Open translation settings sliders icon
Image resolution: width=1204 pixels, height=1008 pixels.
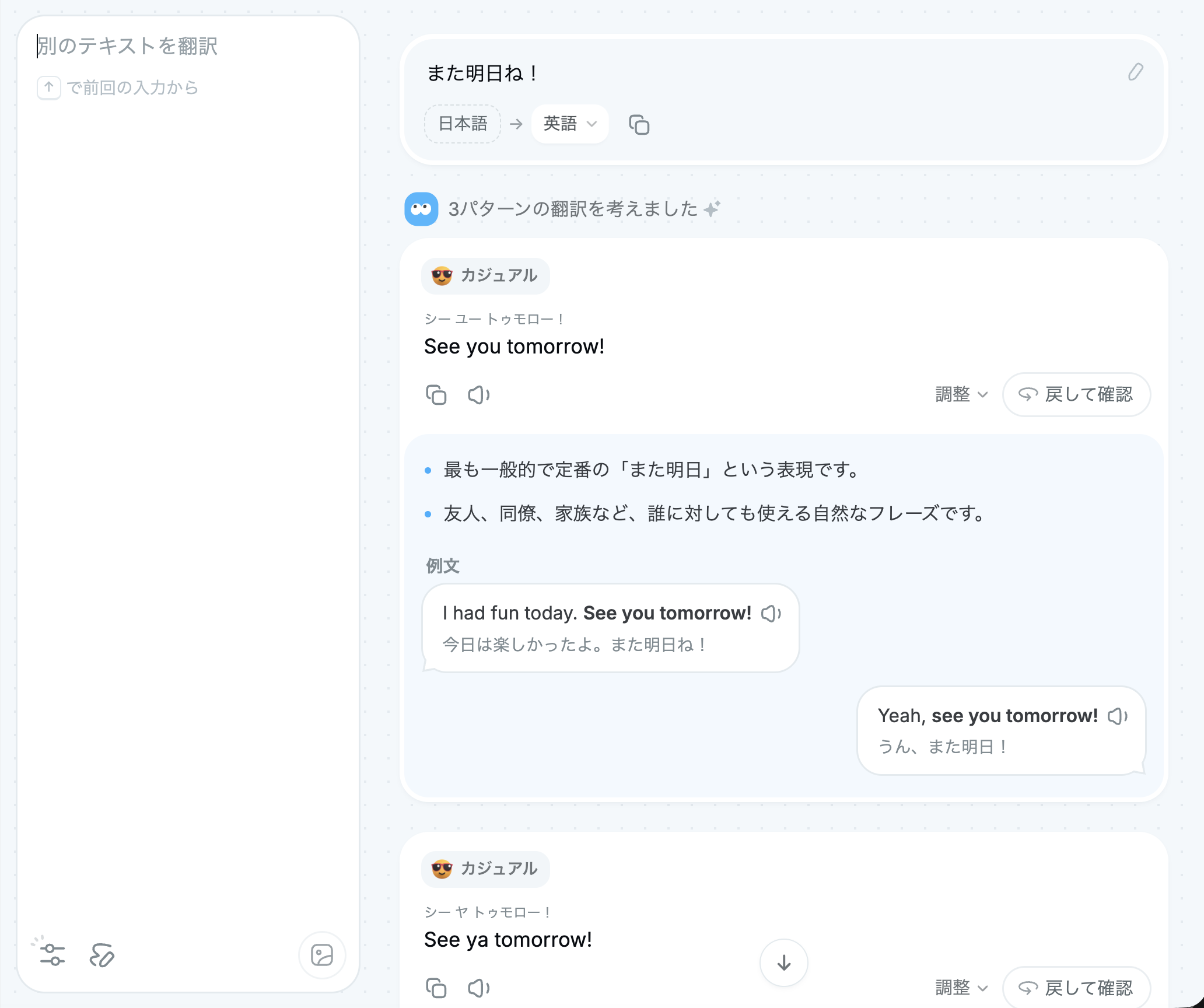51,954
